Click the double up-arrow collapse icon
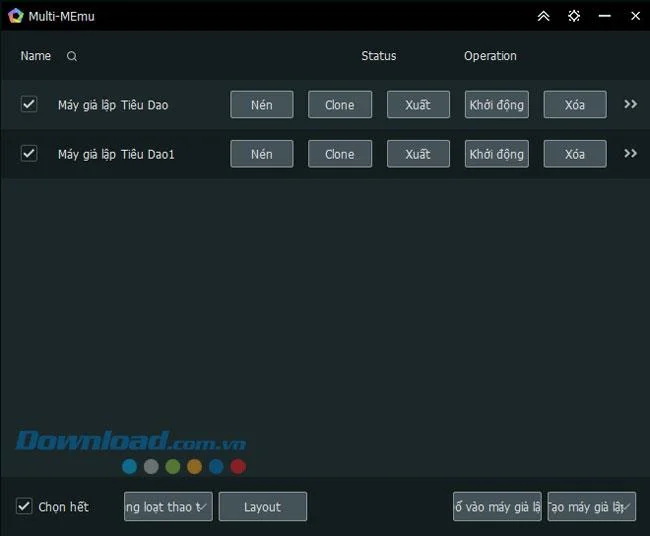The image size is (650, 536). tap(543, 16)
